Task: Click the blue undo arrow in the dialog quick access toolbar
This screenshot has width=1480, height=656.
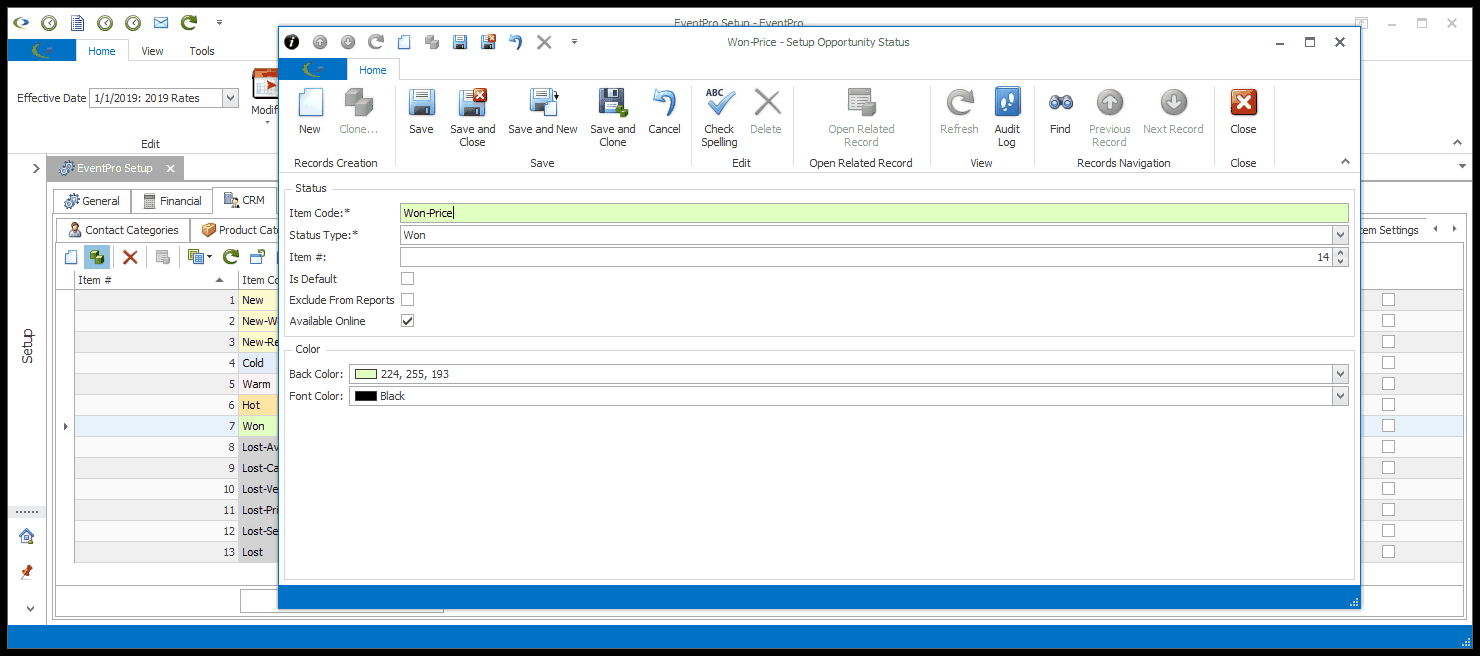Action: click(x=516, y=42)
